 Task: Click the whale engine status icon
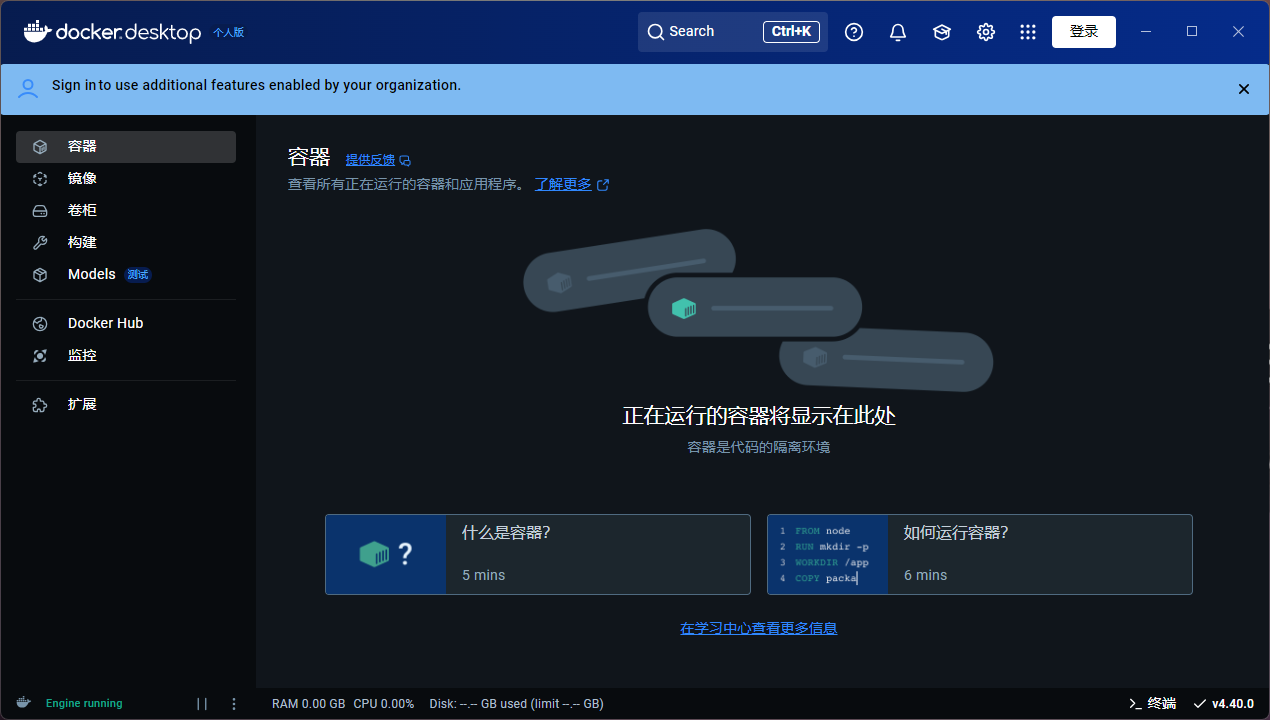click(23, 703)
